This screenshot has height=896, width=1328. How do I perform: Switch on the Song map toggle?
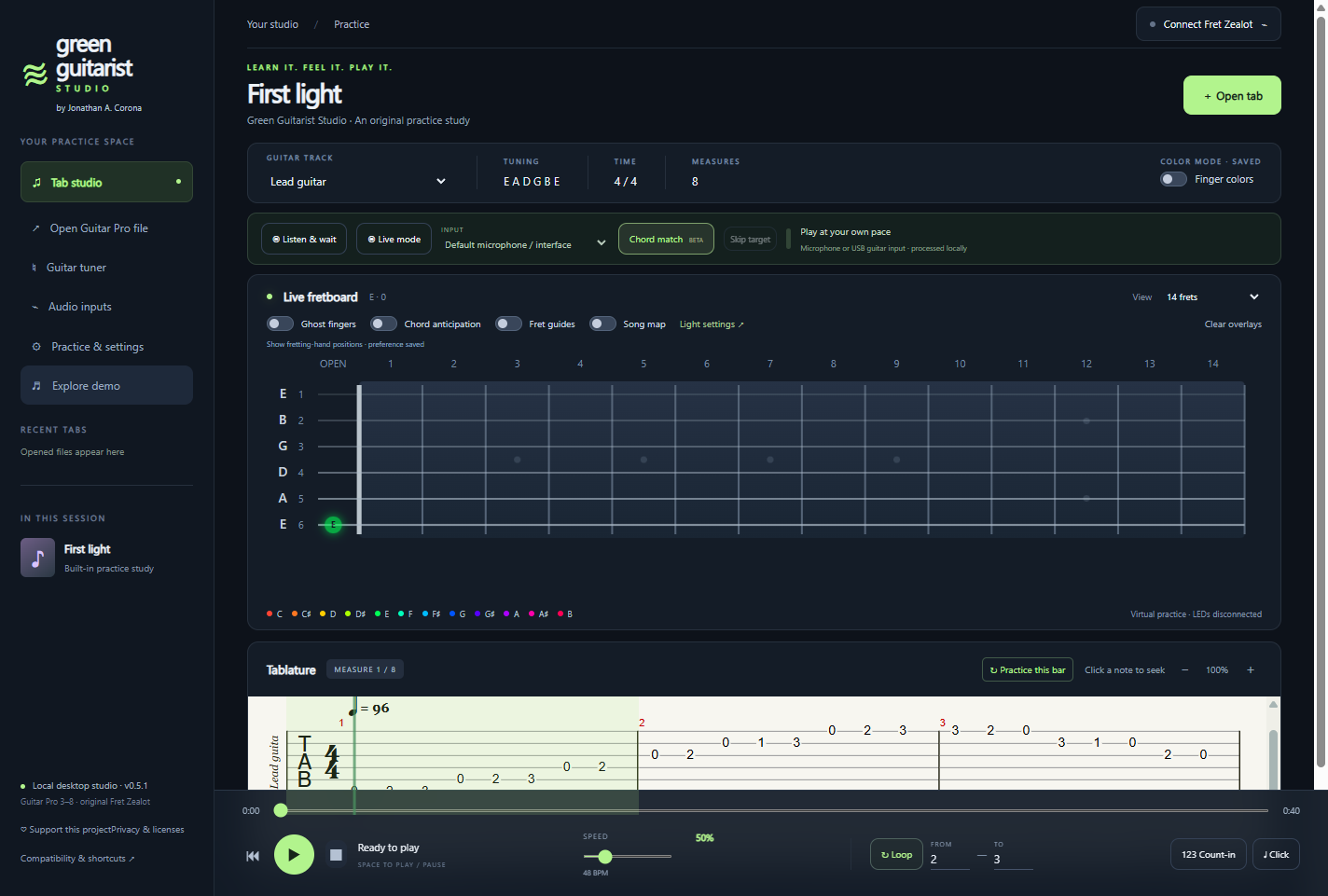[602, 324]
